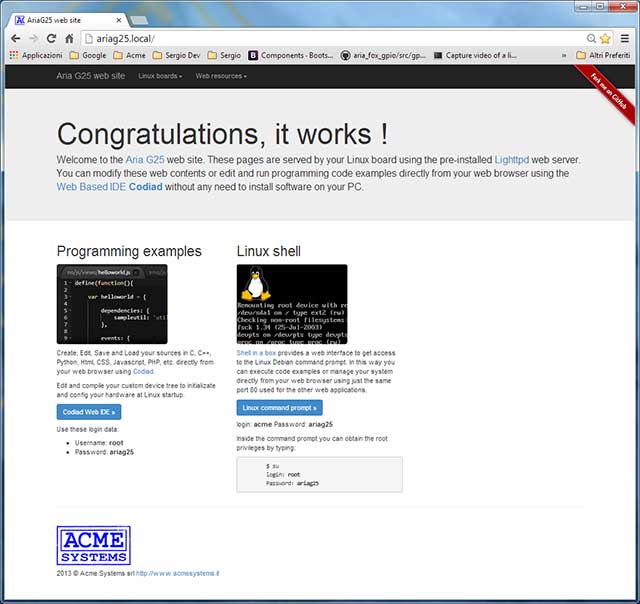Click the su command code box
Viewport: 640px width, 604px height.
tap(319, 475)
